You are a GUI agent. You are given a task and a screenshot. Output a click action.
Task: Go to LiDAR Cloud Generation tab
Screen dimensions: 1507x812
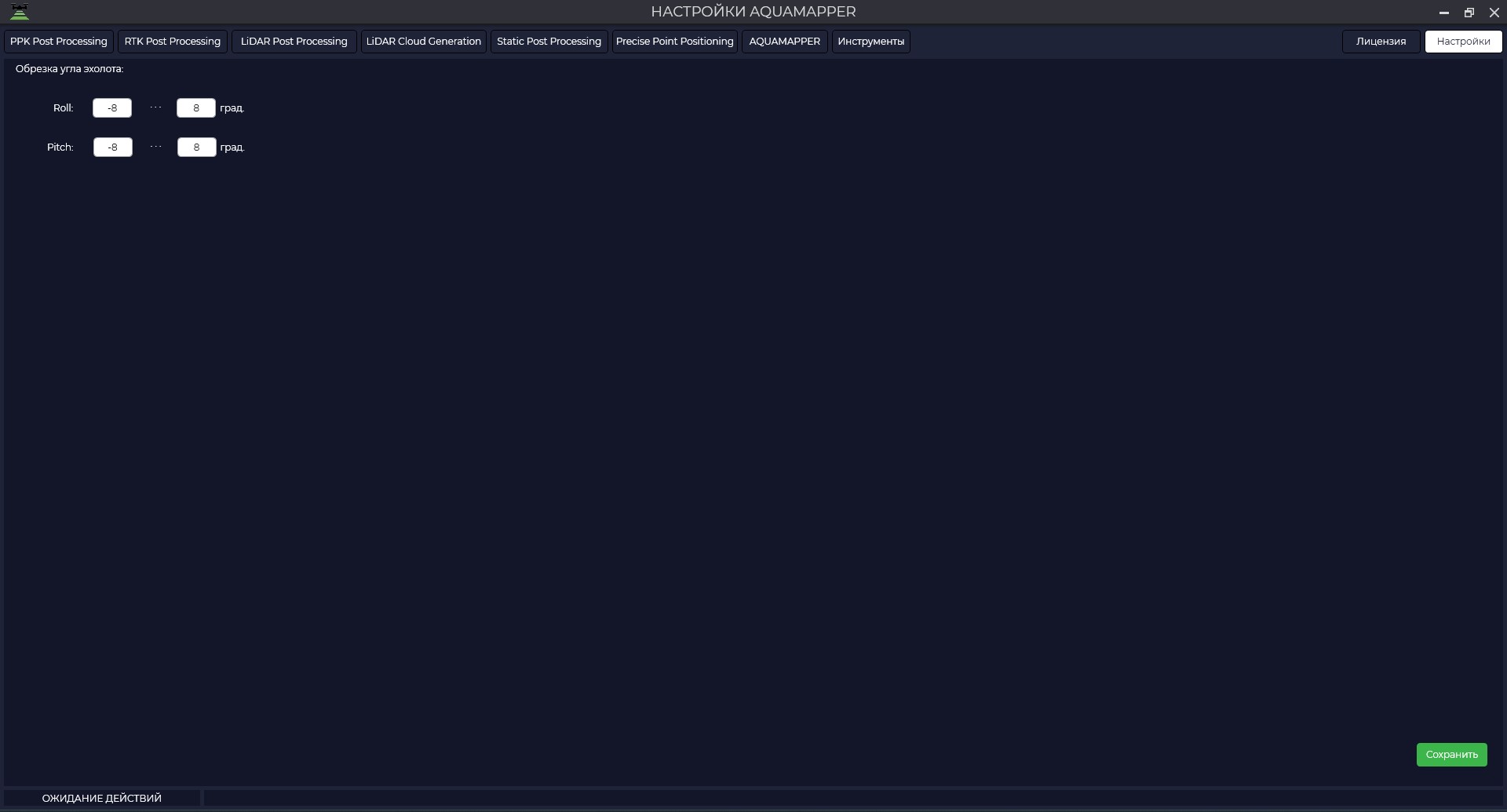[x=424, y=42]
